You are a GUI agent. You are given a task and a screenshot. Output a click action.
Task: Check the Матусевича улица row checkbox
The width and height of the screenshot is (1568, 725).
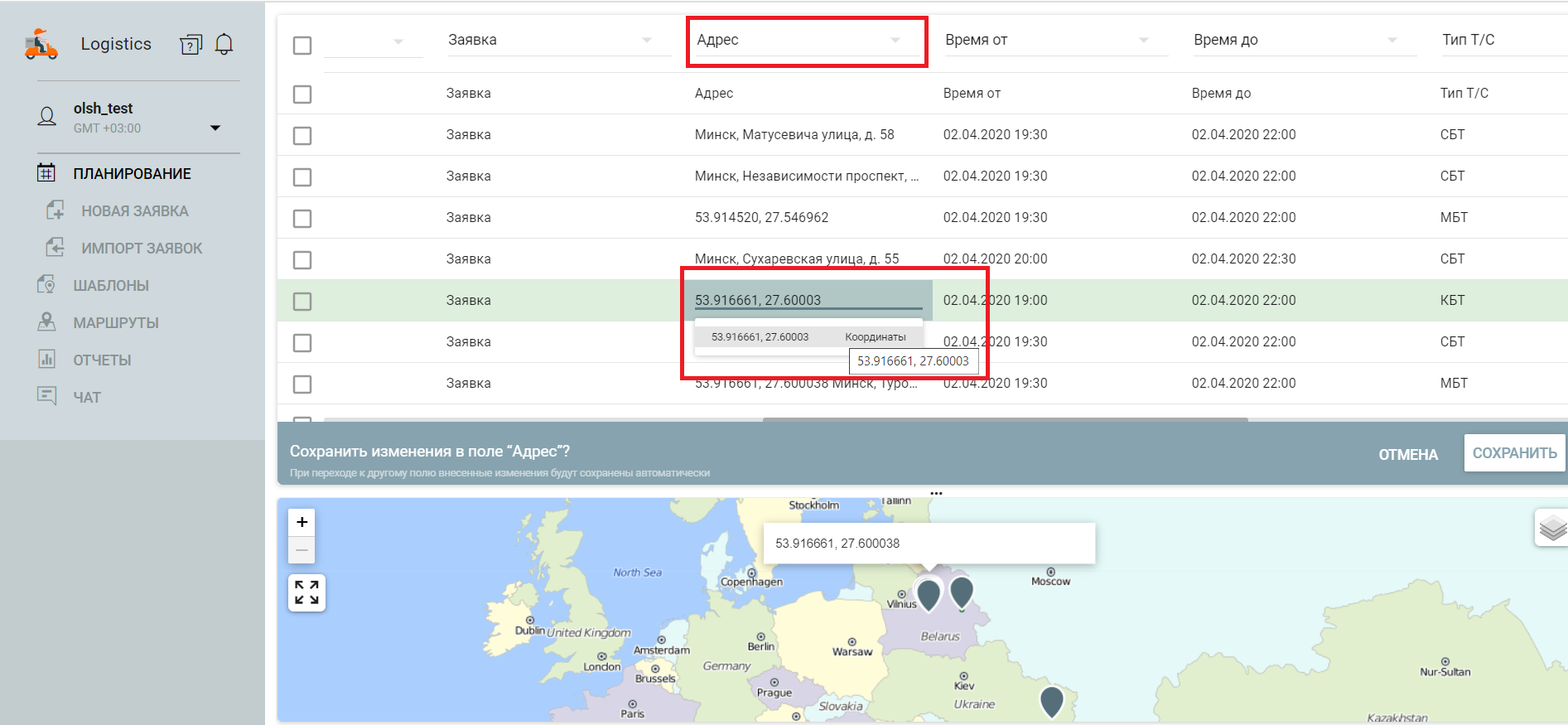point(302,136)
